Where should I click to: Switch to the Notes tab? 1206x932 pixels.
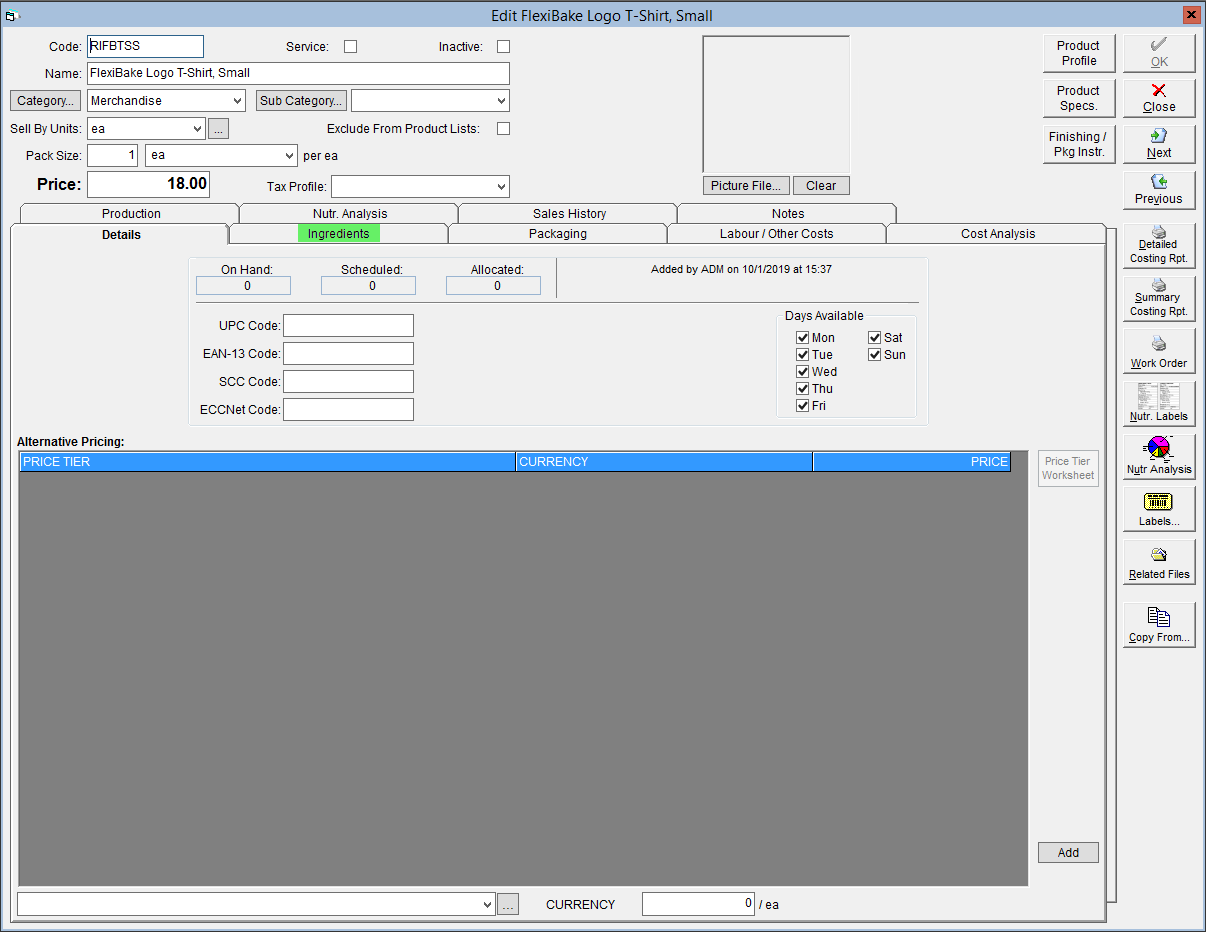pos(788,213)
